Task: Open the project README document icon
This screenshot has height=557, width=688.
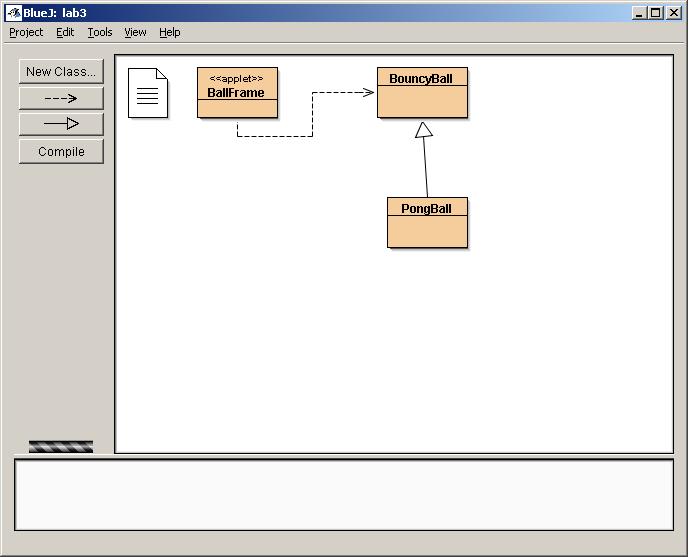Action: 148,93
